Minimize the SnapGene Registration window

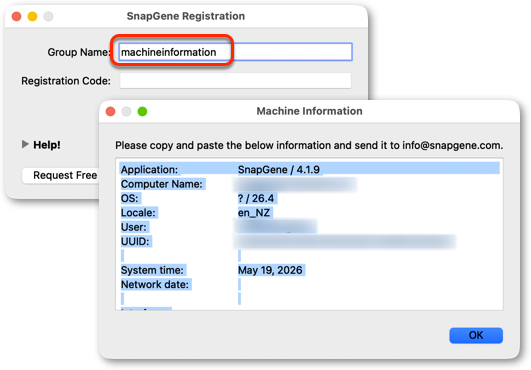[33, 16]
